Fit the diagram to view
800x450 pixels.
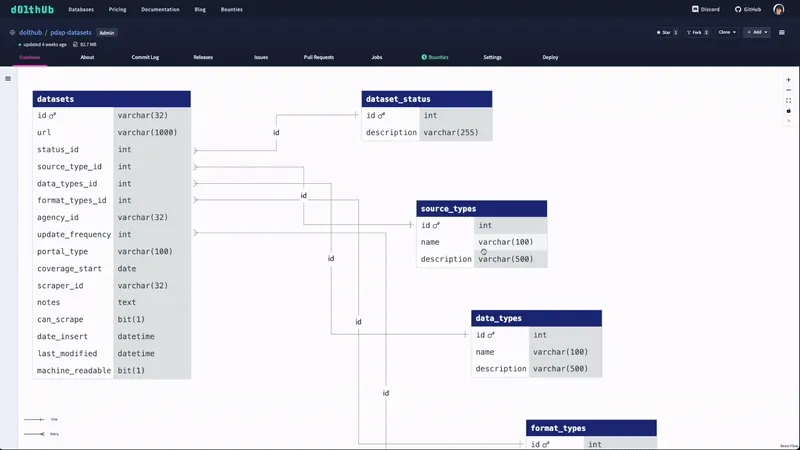click(x=789, y=100)
